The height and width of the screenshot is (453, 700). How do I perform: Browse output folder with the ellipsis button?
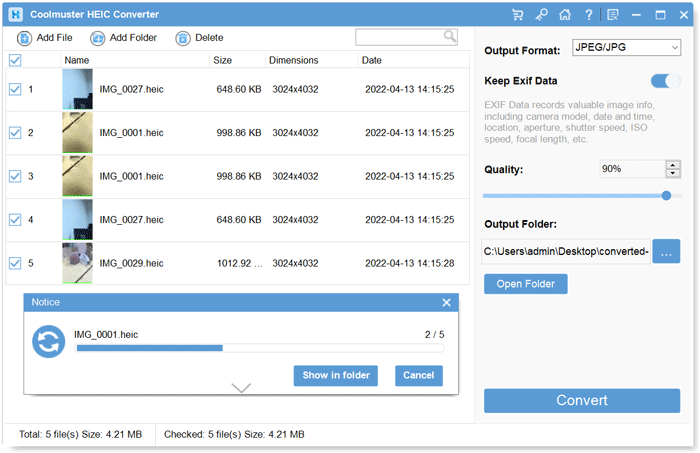coord(666,252)
